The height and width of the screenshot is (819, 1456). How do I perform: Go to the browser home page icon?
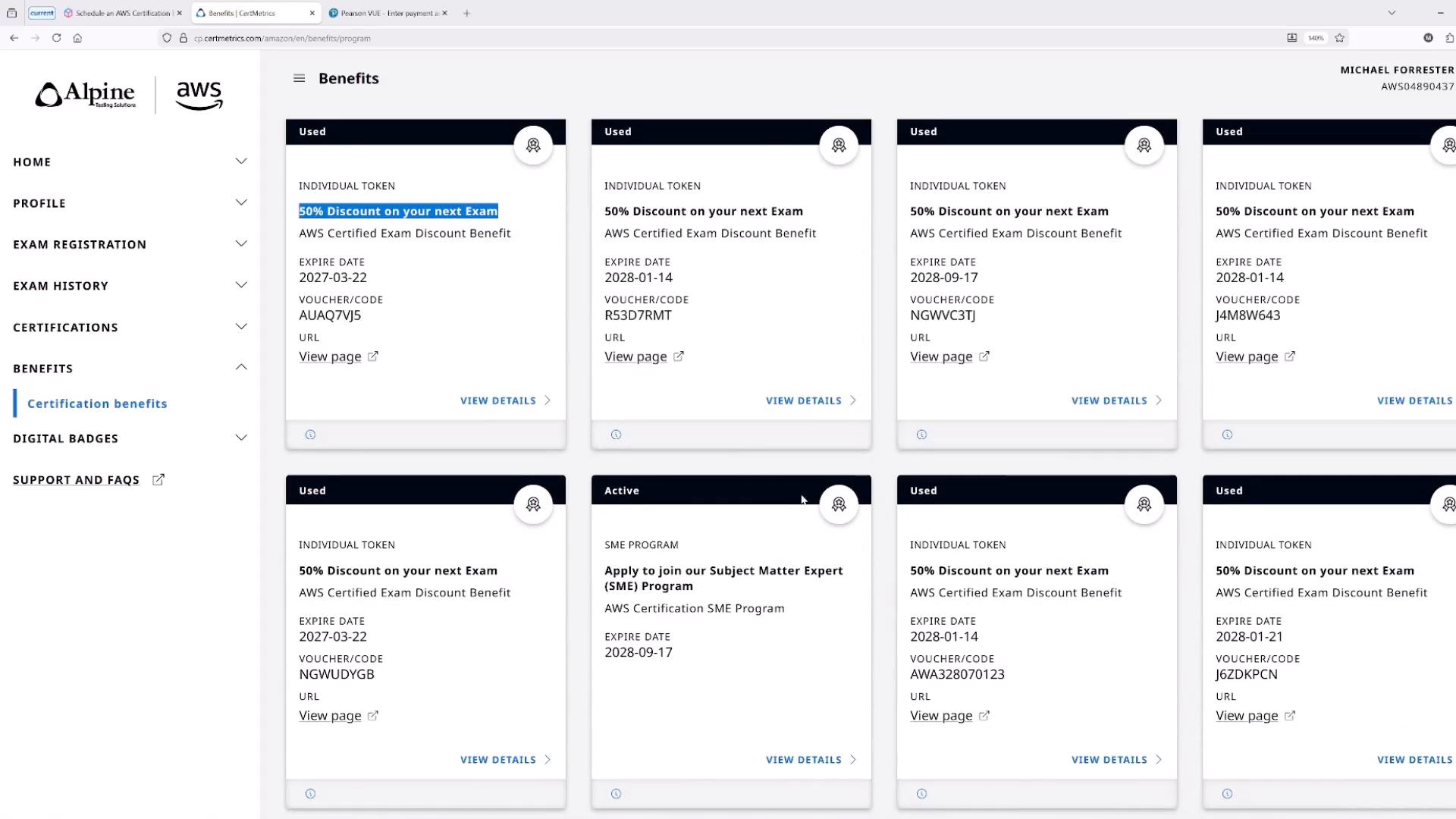coord(77,38)
